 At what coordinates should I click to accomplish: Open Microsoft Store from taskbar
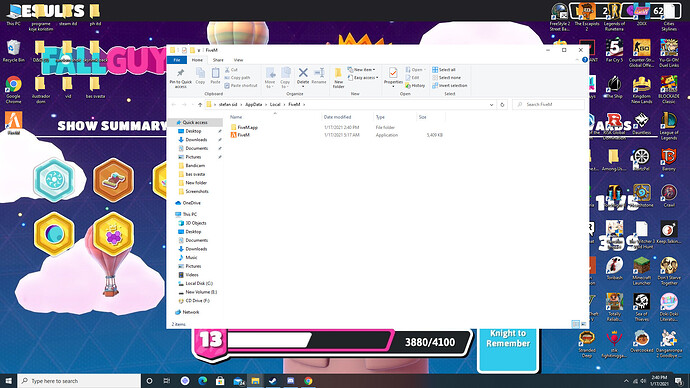220,381
